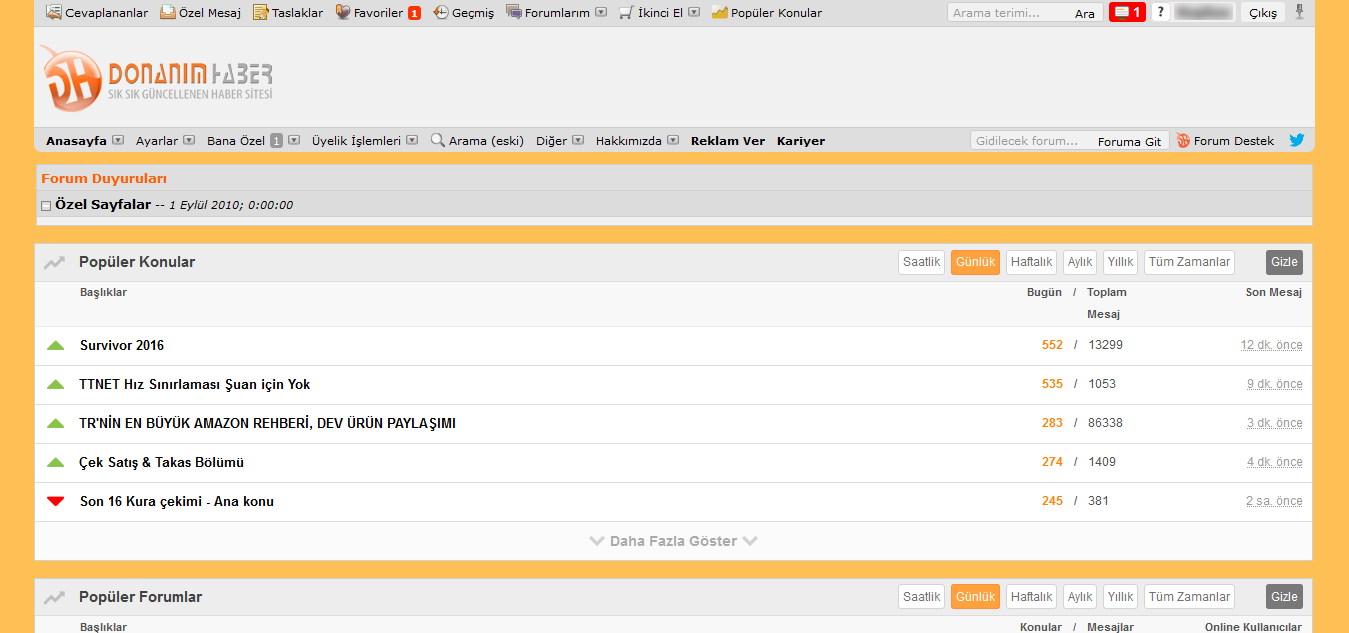Open the Survivor 2016 topic
The height and width of the screenshot is (633, 1349).
tap(122, 346)
